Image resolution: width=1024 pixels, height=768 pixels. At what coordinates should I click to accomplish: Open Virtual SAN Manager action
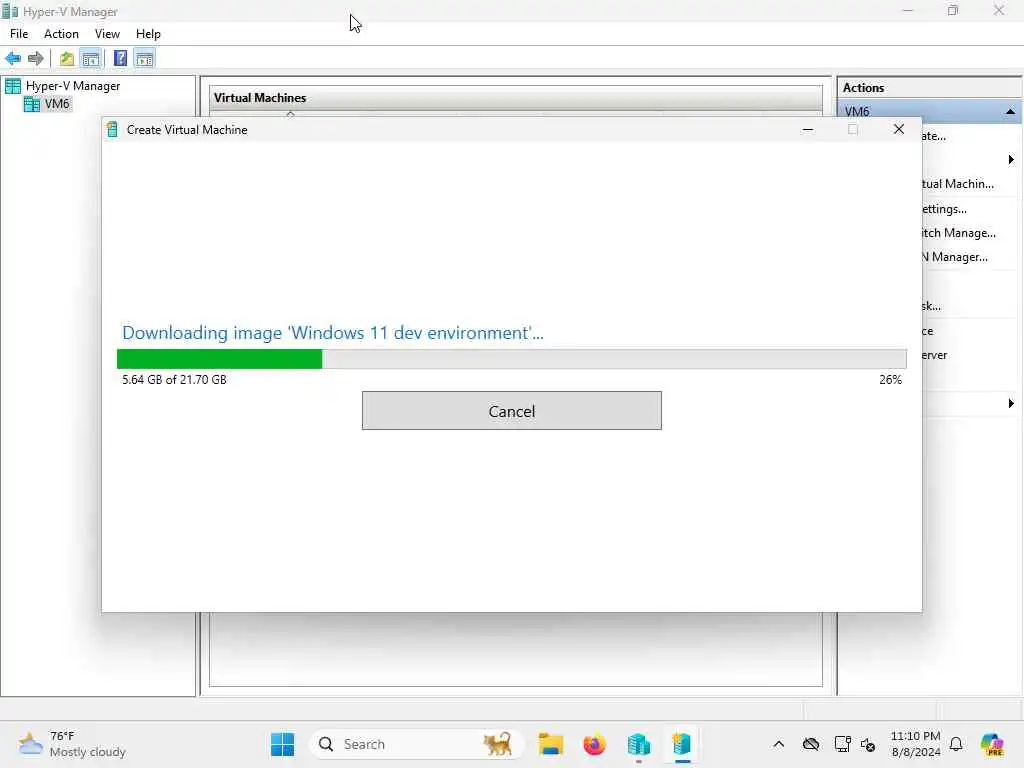pos(955,257)
